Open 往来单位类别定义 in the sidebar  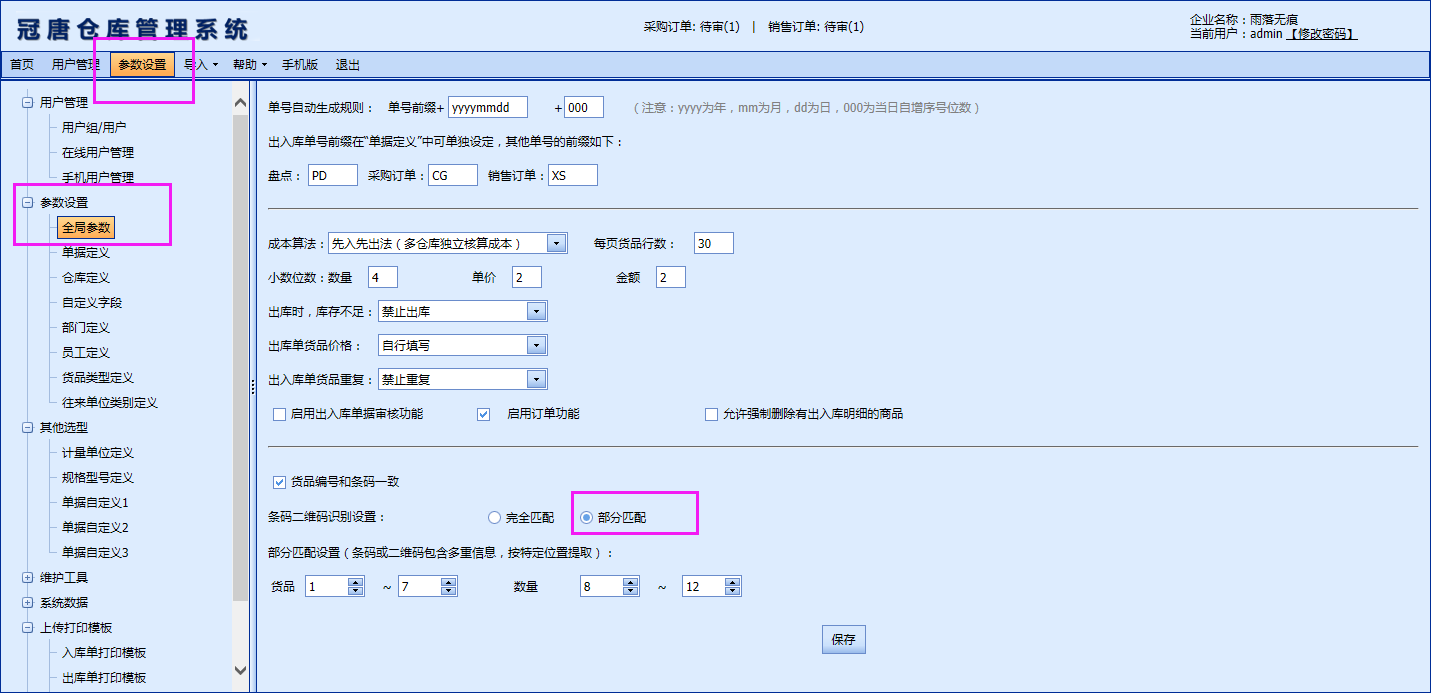(110, 402)
